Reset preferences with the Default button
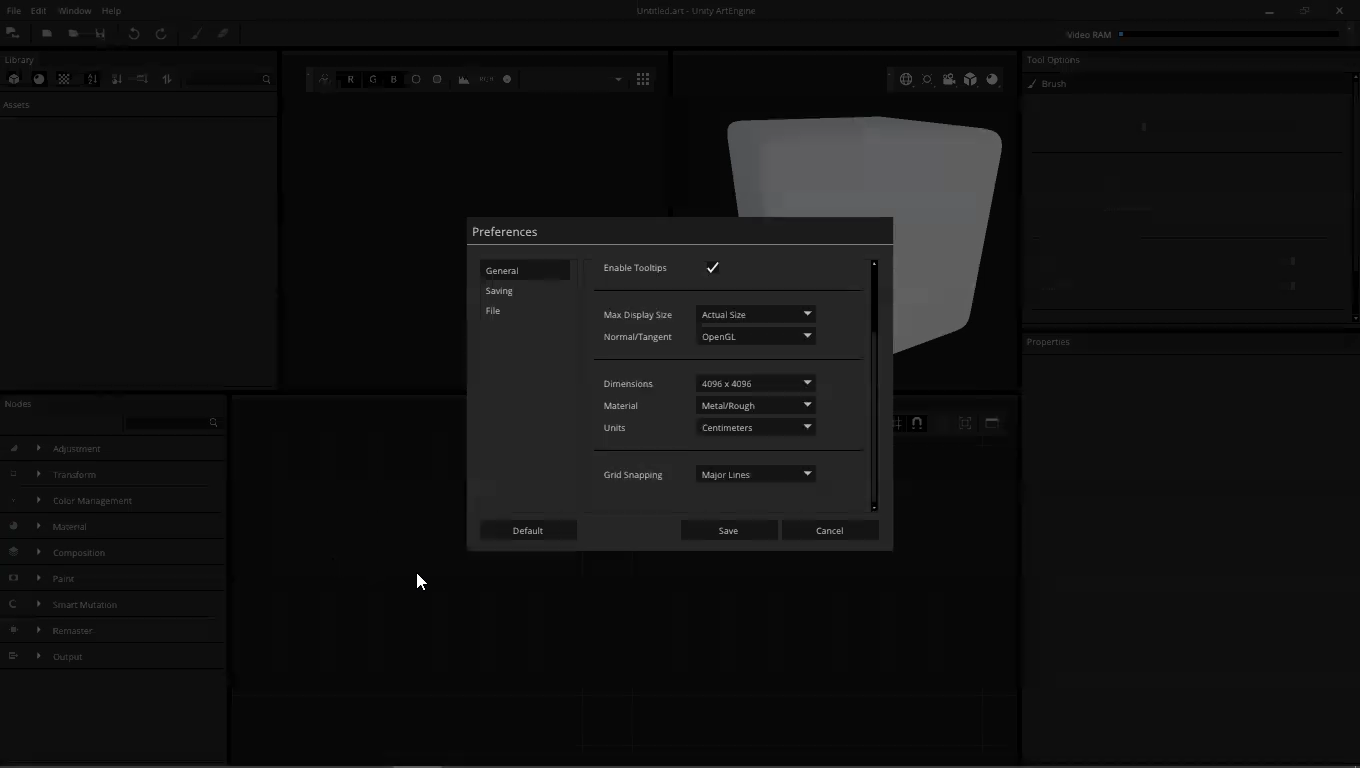Image resolution: width=1360 pixels, height=768 pixels. [x=528, y=531]
